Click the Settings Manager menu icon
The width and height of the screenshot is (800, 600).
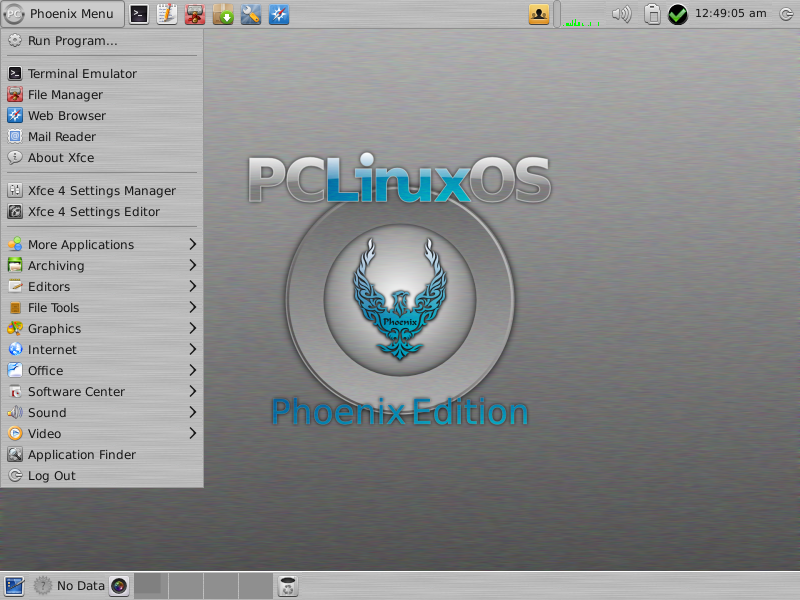point(15,190)
